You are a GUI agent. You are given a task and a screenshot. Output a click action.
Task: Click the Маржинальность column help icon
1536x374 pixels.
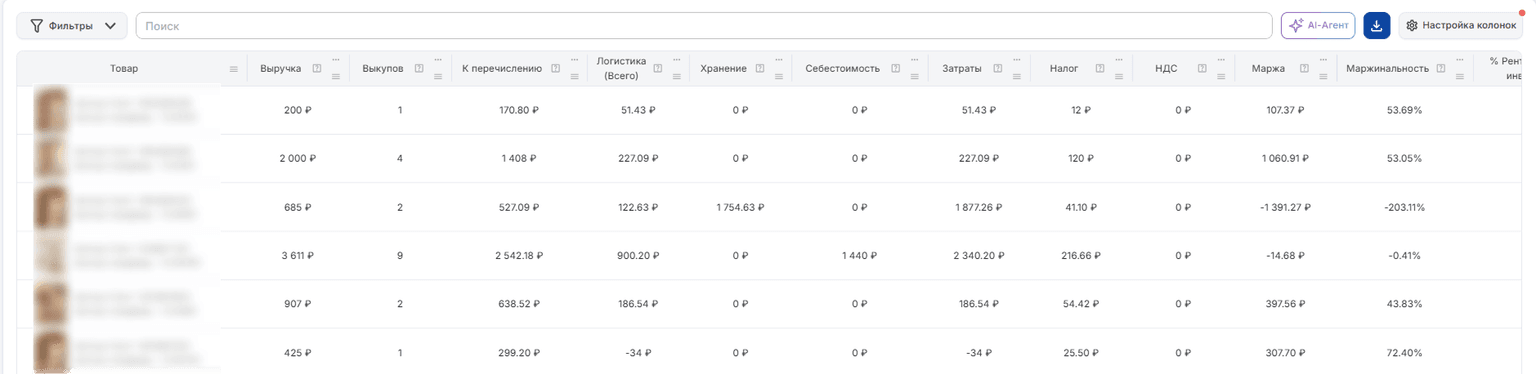pos(1440,68)
